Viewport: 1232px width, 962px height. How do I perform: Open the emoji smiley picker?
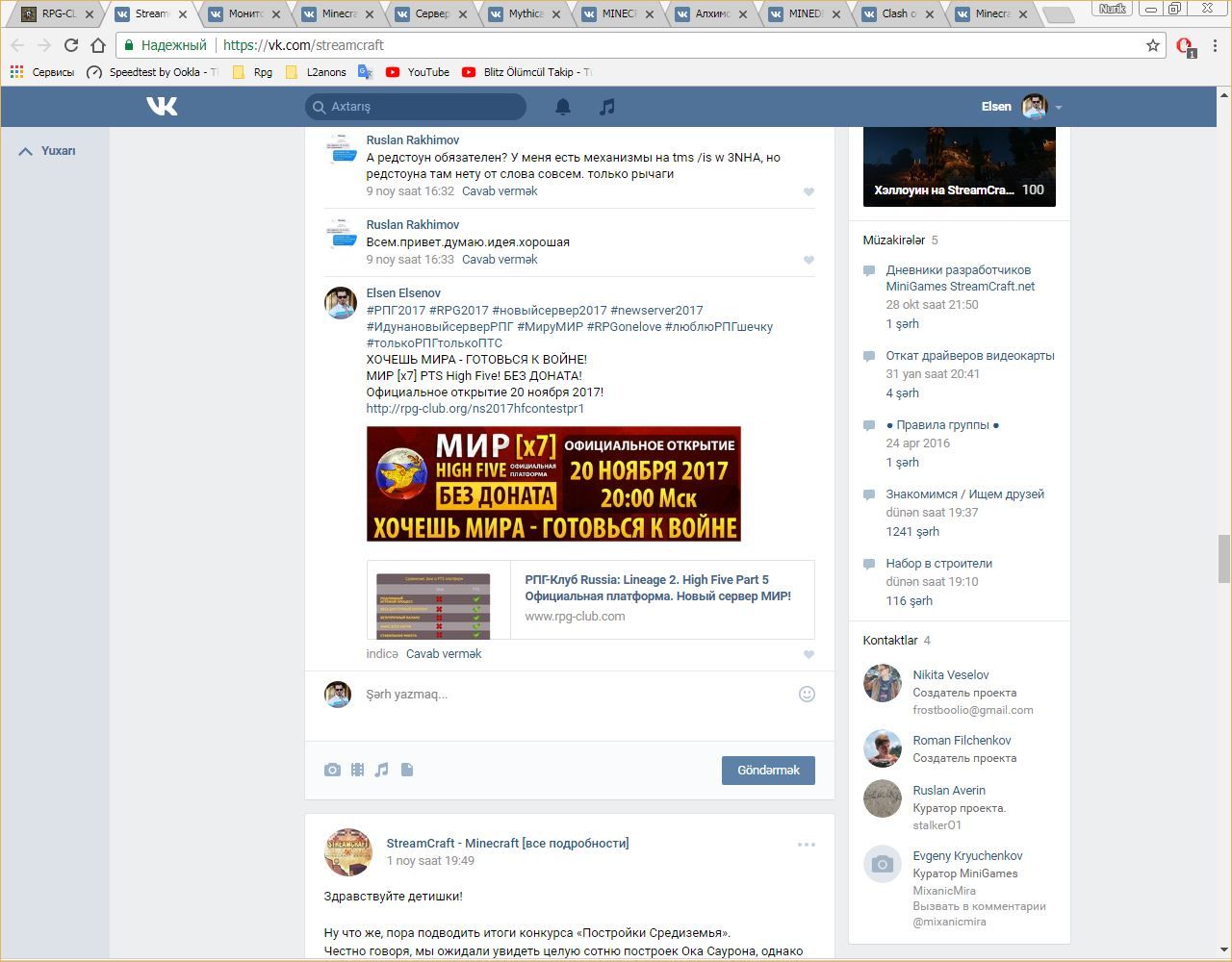pos(807,694)
